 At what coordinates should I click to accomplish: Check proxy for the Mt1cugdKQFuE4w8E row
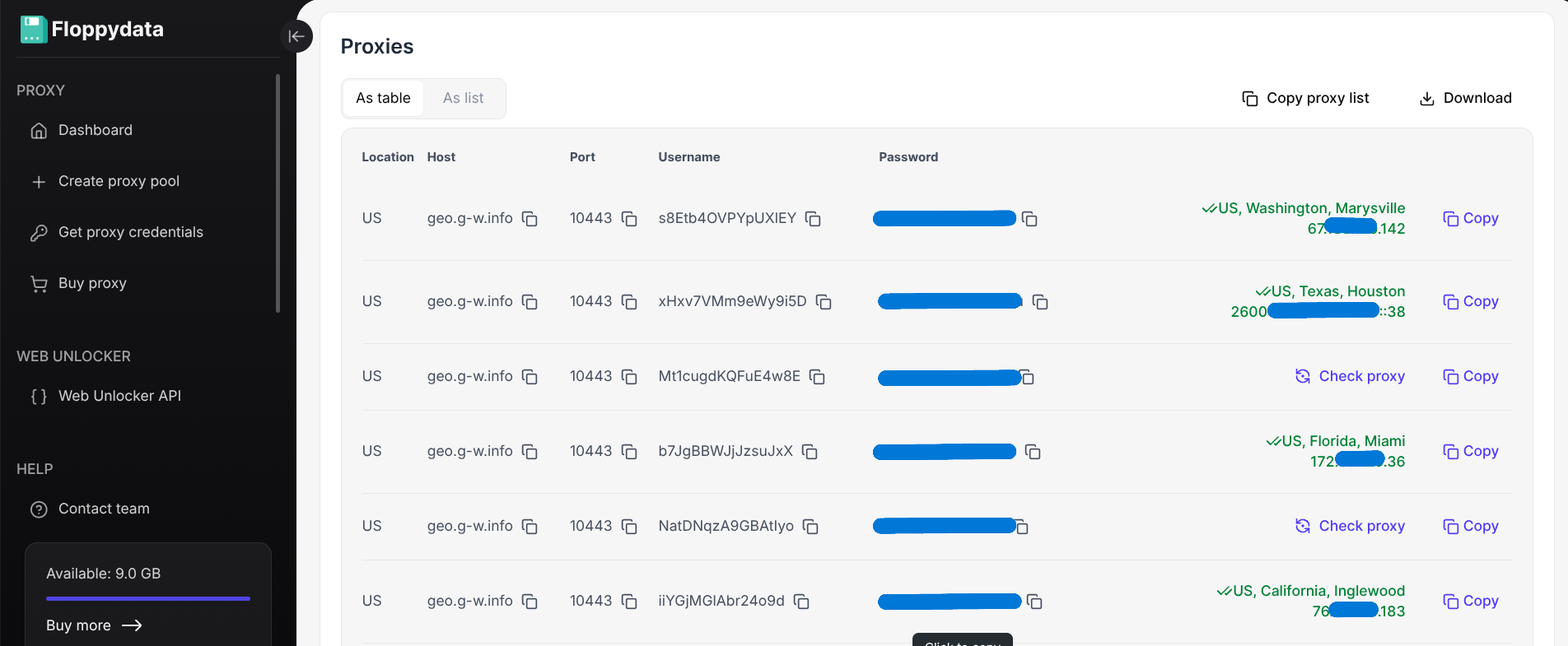point(1350,376)
